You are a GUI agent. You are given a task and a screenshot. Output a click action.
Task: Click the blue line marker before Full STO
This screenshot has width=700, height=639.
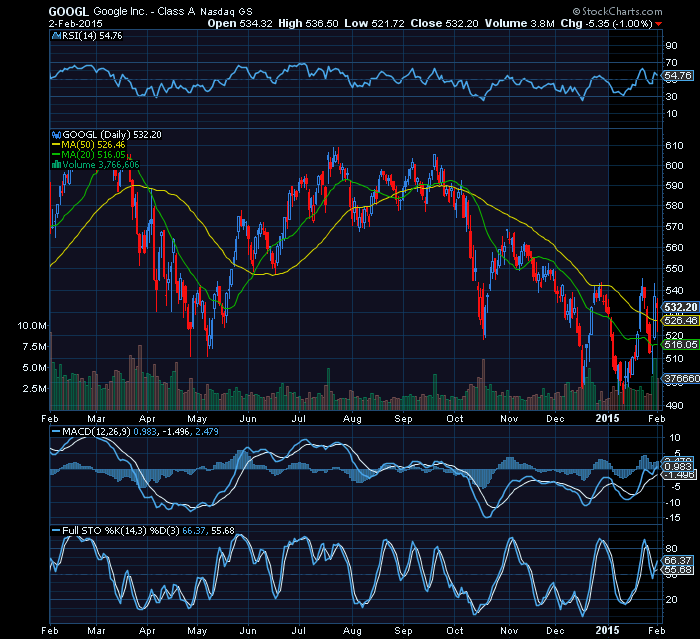tap(56, 531)
